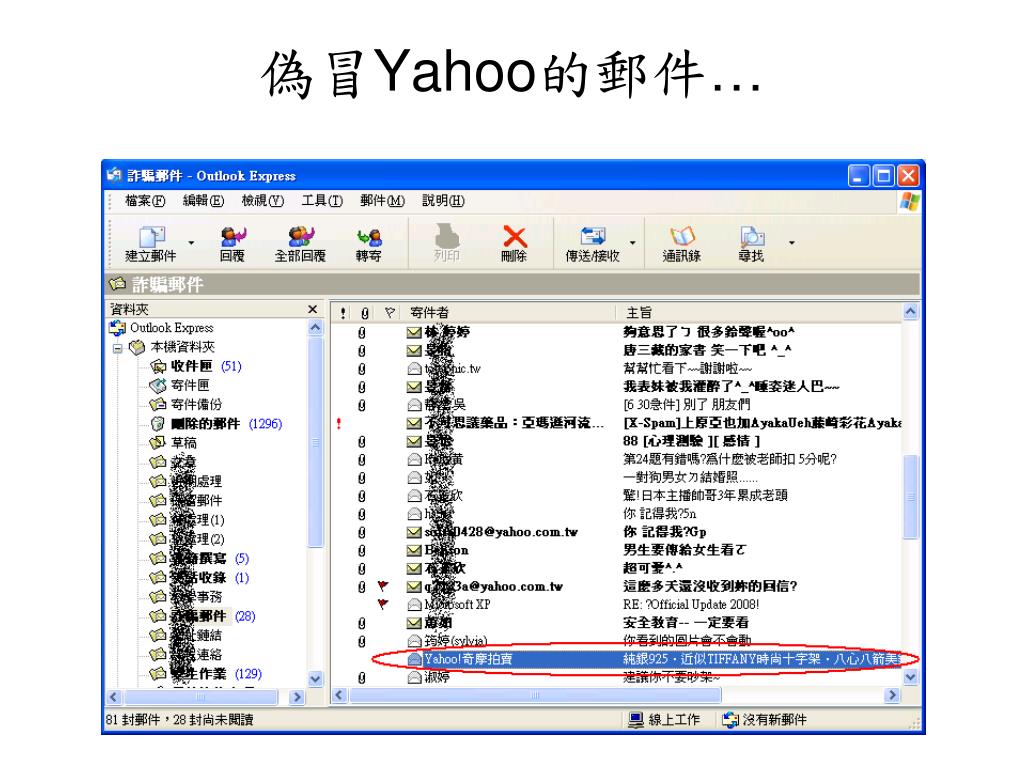Click message list horizontal scroll right arrow

pyautogui.click(x=892, y=696)
